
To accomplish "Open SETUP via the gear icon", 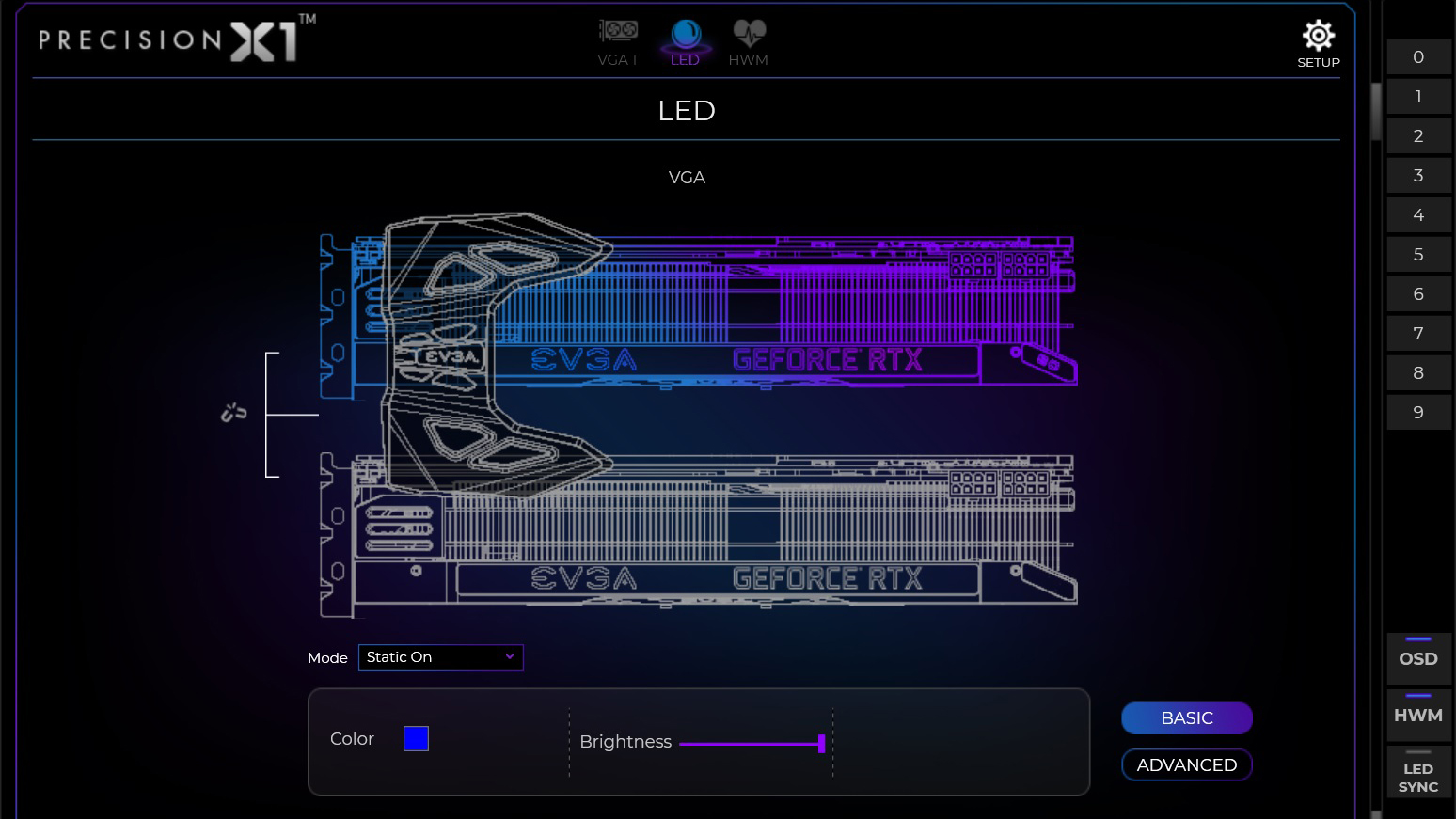I will (1319, 44).
